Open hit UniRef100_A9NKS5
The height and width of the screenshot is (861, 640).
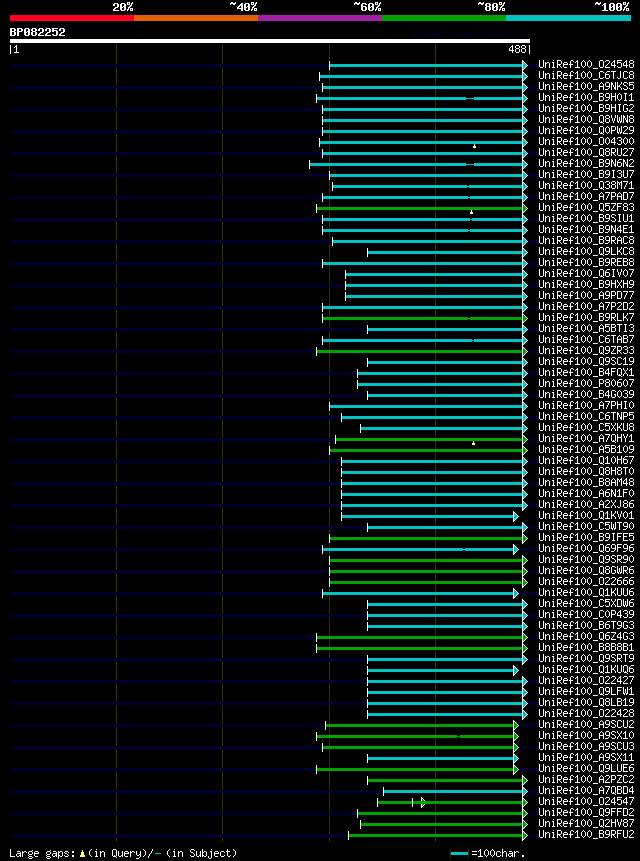tap(586, 87)
